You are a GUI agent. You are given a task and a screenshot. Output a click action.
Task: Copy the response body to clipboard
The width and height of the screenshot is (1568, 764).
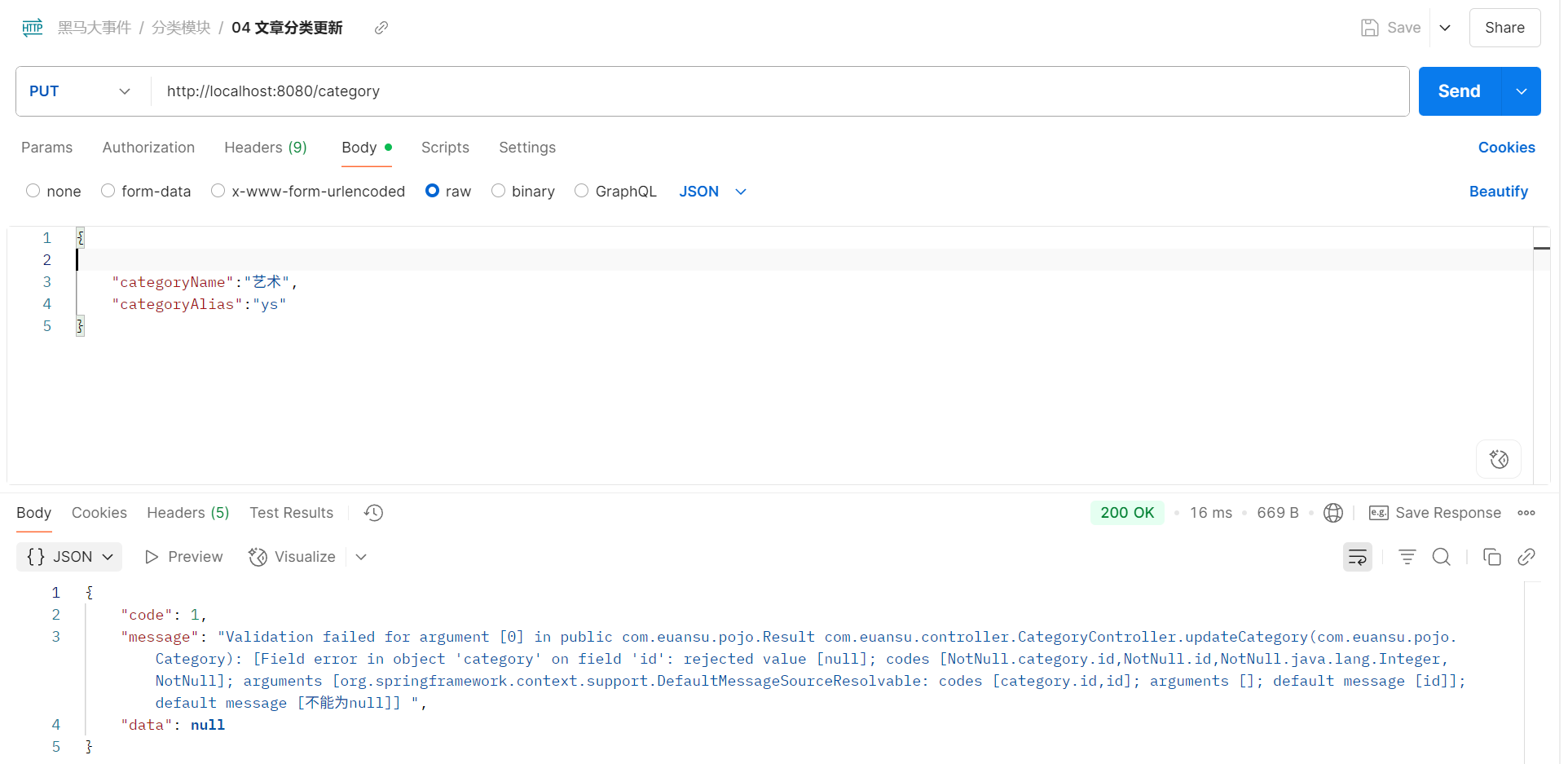(1491, 557)
